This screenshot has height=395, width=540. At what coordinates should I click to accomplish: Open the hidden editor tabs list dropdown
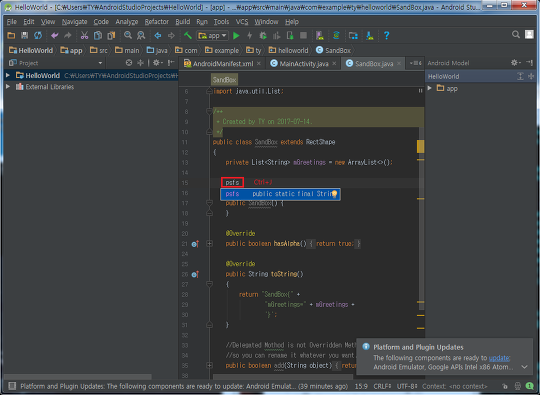(x=416, y=63)
